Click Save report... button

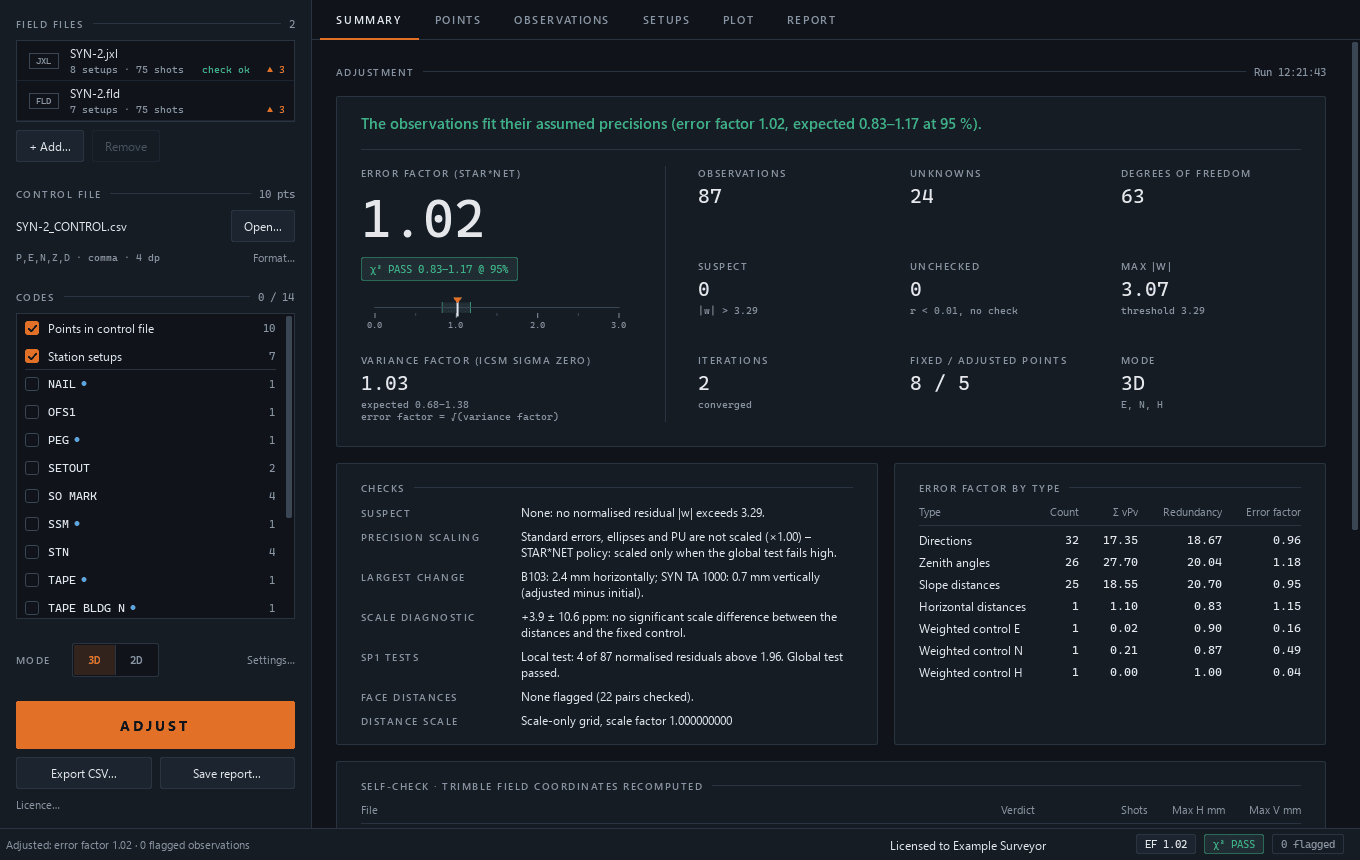[227, 773]
